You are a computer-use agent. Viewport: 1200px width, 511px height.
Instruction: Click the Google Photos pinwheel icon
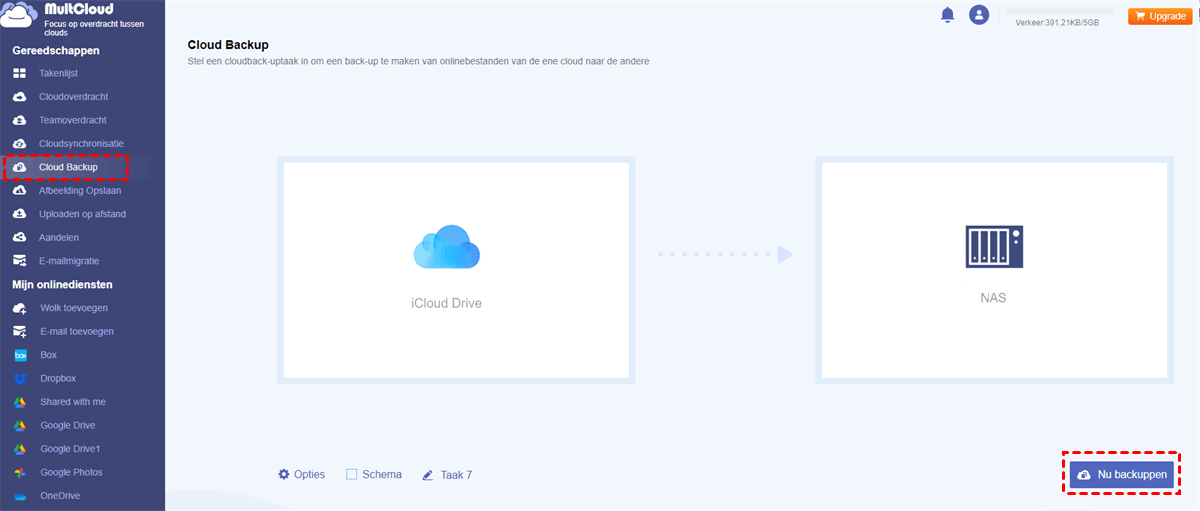click(20, 472)
